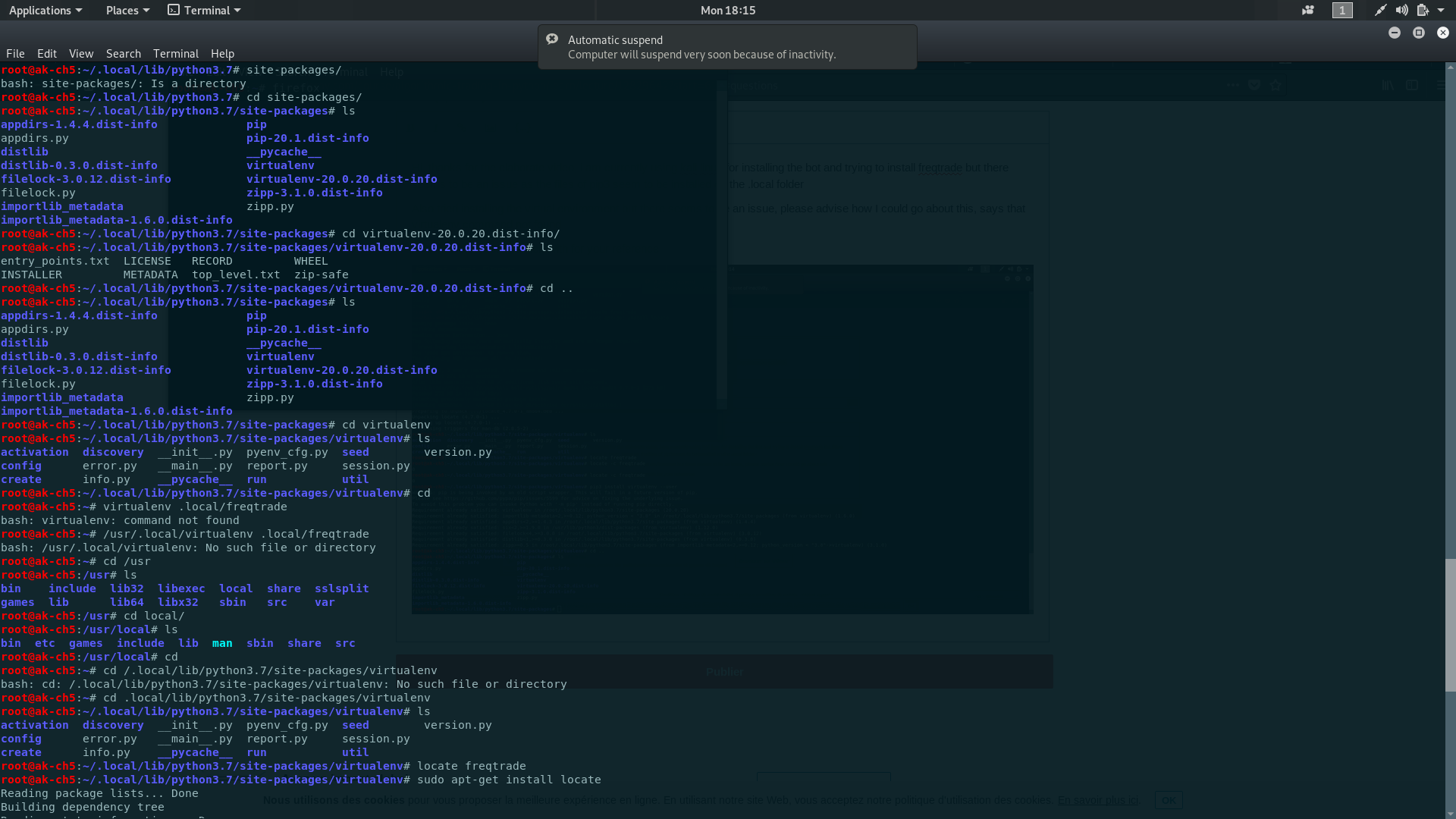This screenshot has height=819, width=1456.
Task: Save the page with the Pocket icon
Action: click(1254, 85)
